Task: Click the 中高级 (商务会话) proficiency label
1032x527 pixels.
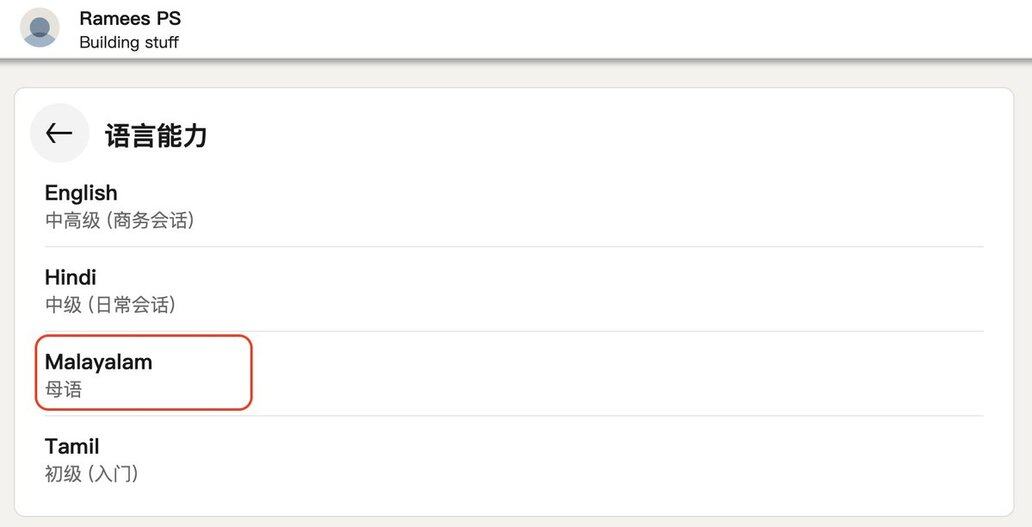Action: click(x=120, y=220)
